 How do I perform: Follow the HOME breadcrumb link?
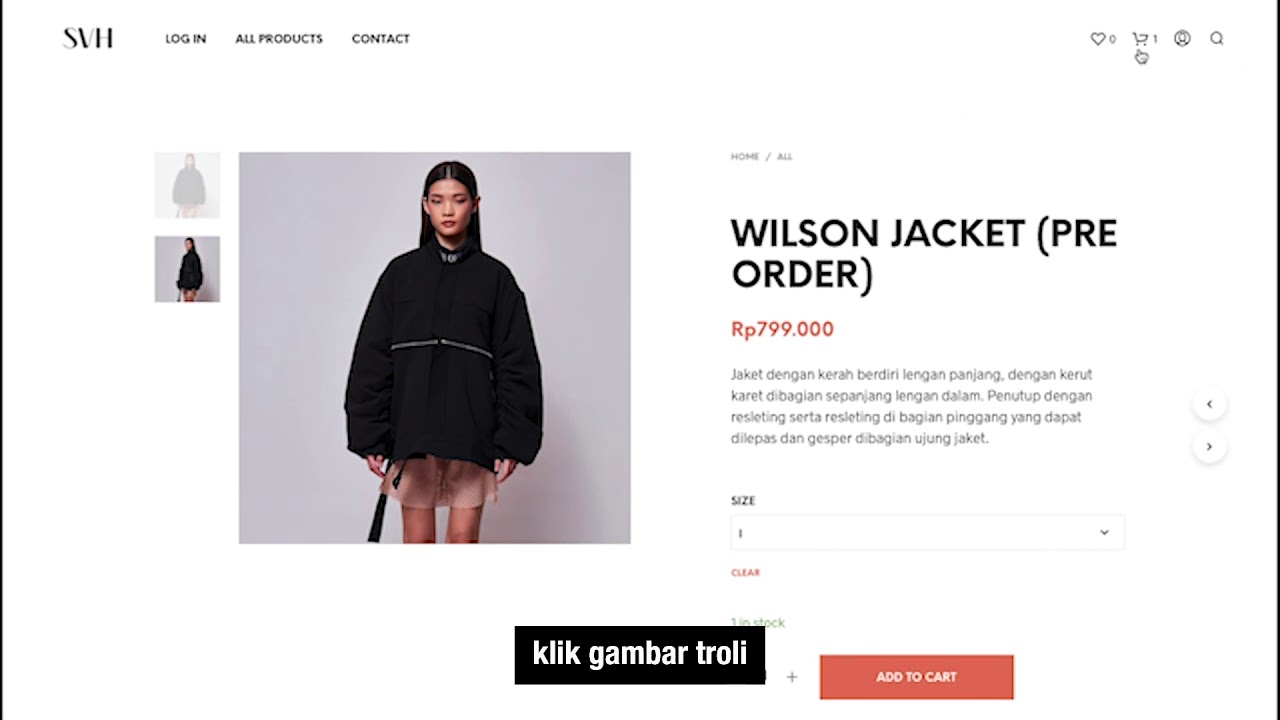coord(745,157)
